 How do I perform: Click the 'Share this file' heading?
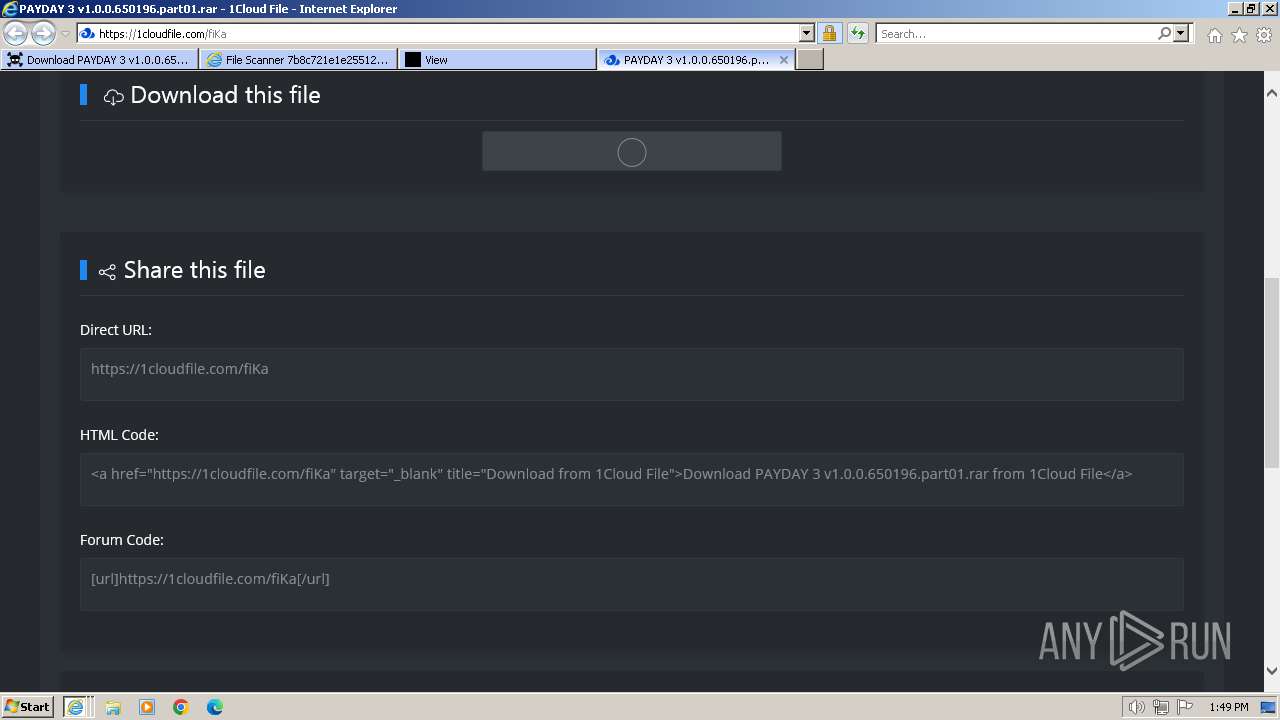(195, 270)
